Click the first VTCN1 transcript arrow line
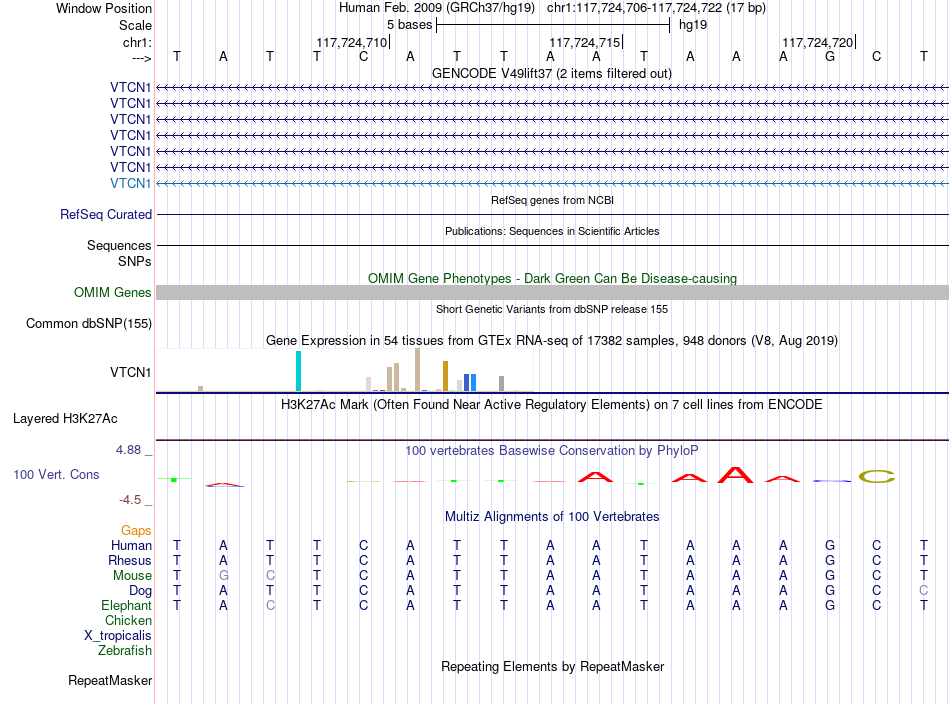950x704 pixels. tap(552, 88)
